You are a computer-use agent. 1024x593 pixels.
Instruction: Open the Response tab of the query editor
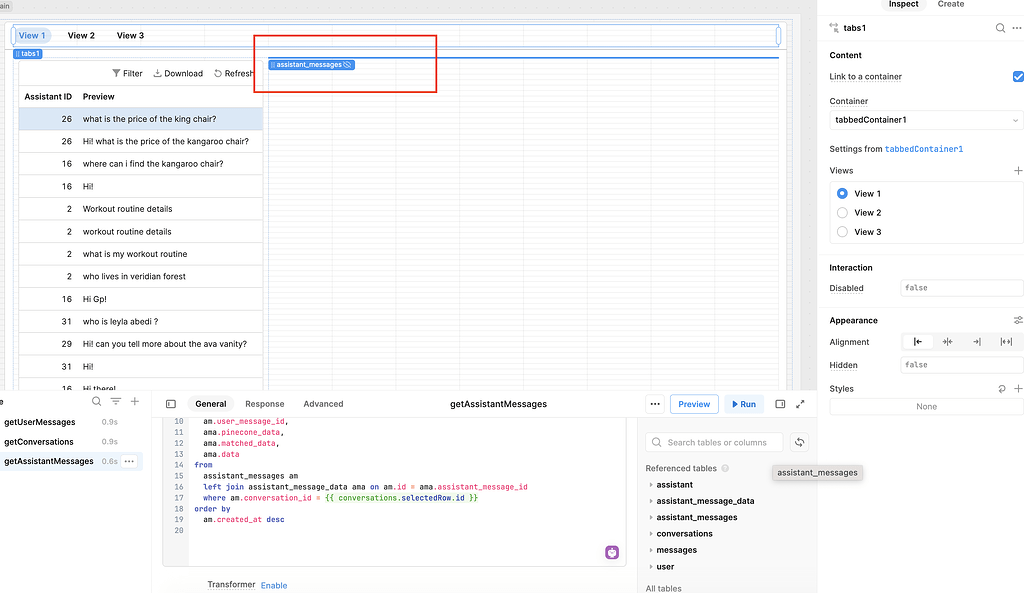click(x=264, y=404)
